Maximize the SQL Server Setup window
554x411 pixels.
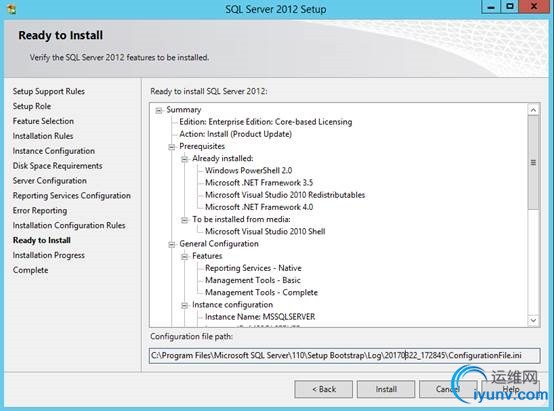[x=510, y=7]
